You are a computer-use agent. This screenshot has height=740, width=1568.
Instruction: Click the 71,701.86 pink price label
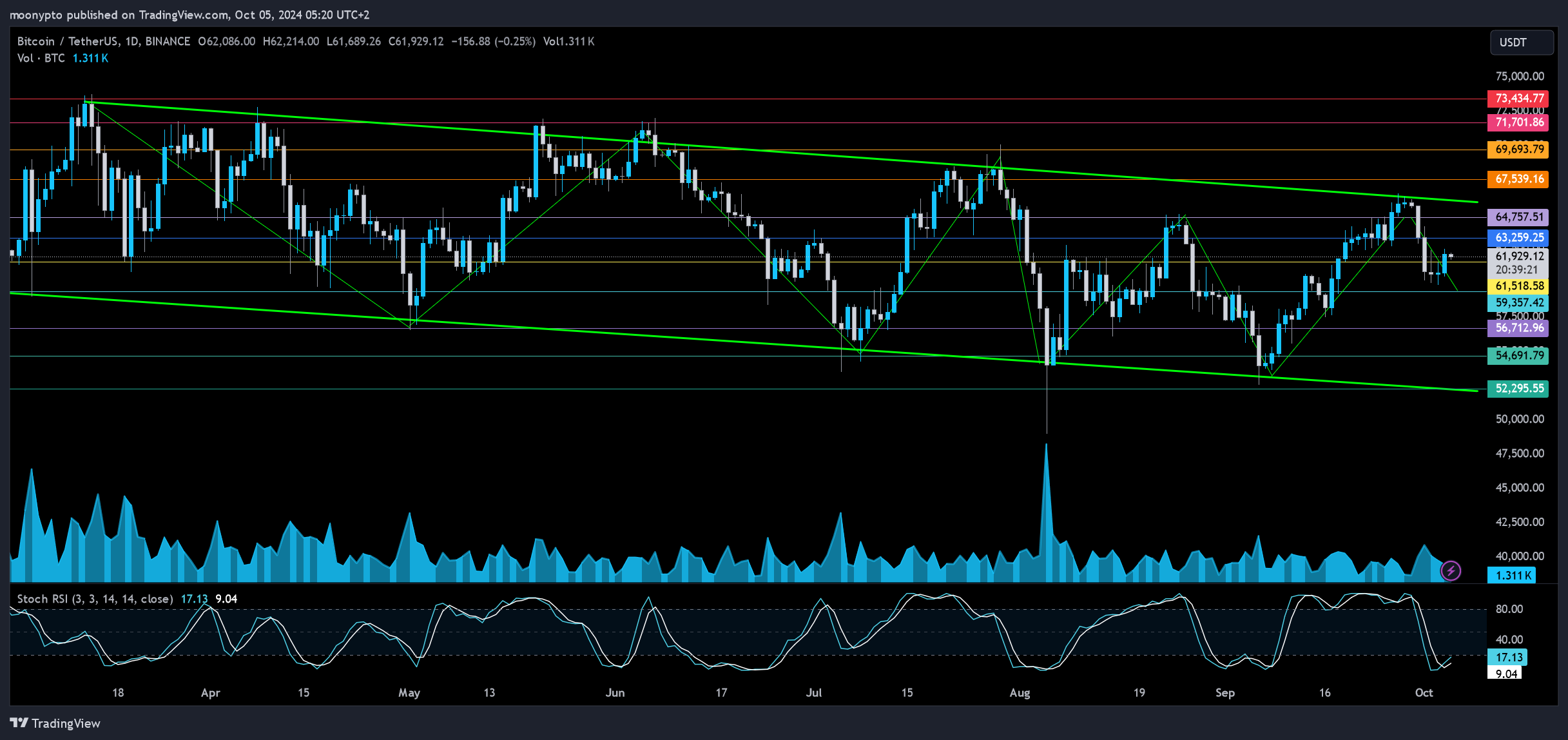(x=1518, y=122)
